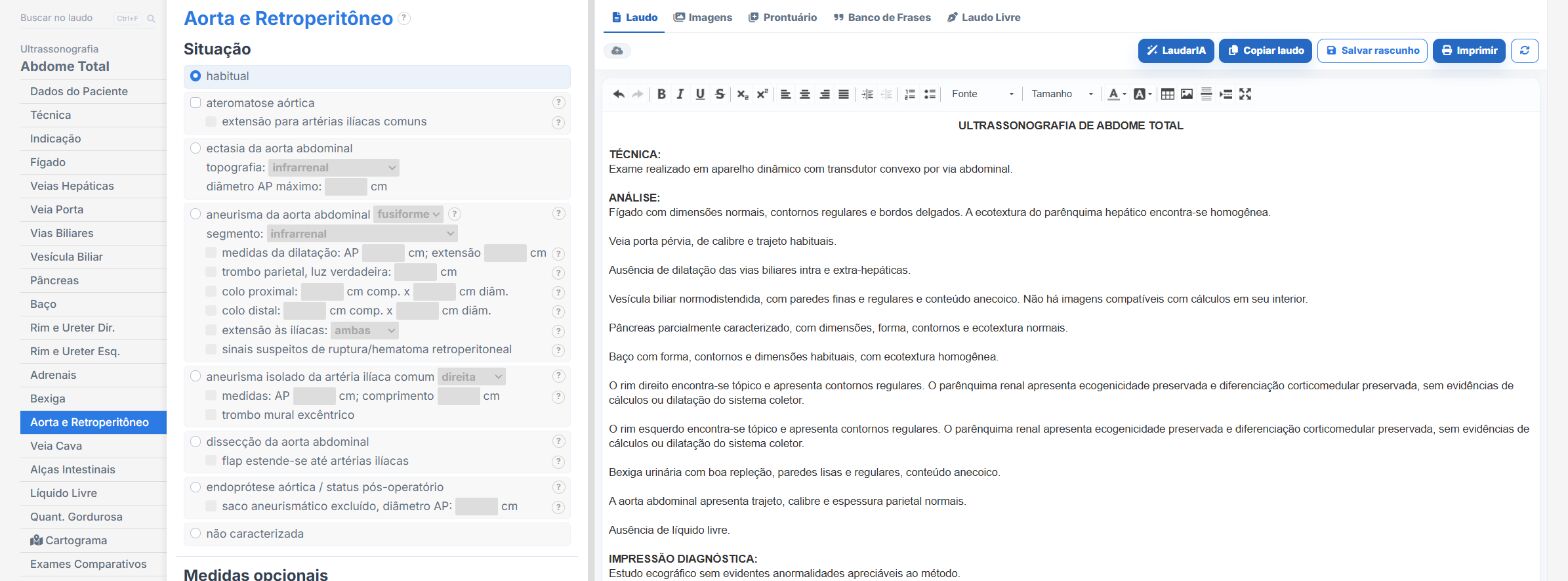The width and height of the screenshot is (1568, 581).
Task: Toggle strikethrough formatting
Action: pyautogui.click(x=720, y=94)
